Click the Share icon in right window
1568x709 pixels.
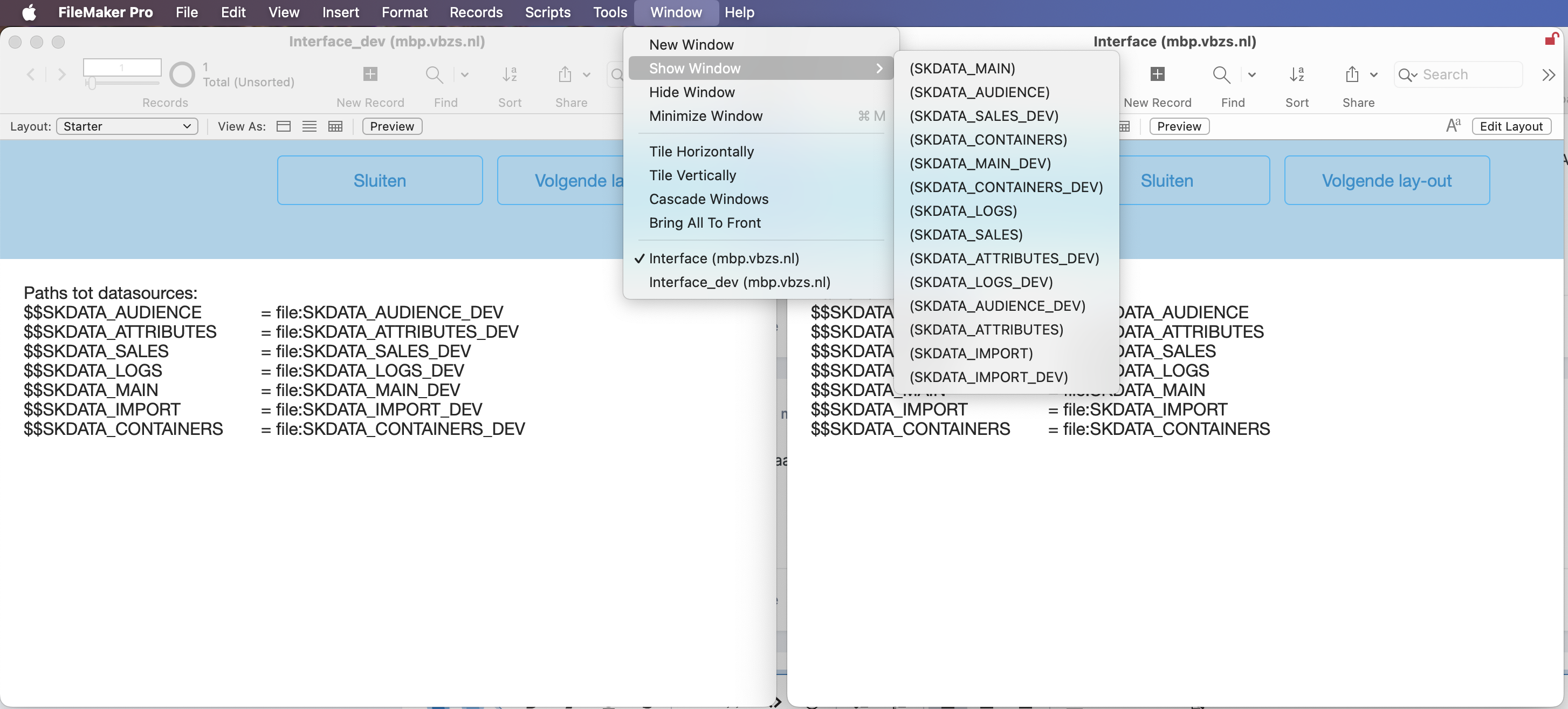click(1351, 74)
